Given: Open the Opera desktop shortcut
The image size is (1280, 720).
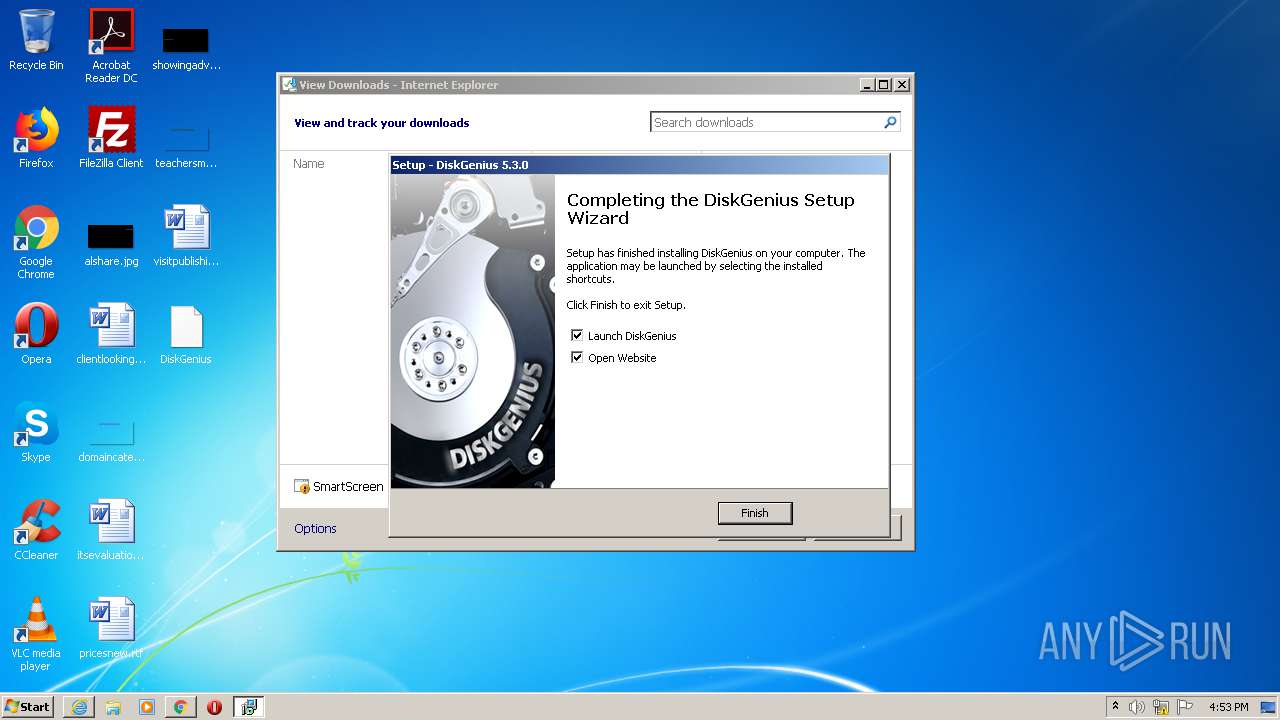Looking at the screenshot, I should (x=36, y=334).
